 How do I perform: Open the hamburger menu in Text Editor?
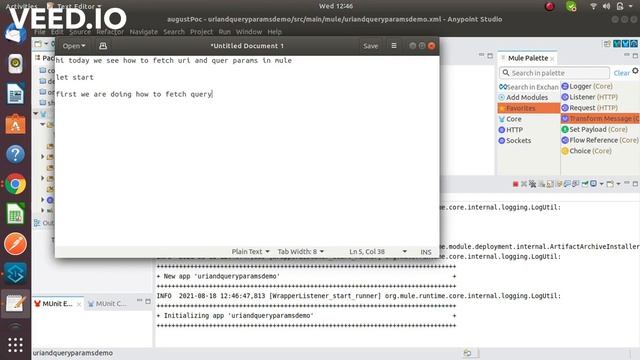coord(394,46)
